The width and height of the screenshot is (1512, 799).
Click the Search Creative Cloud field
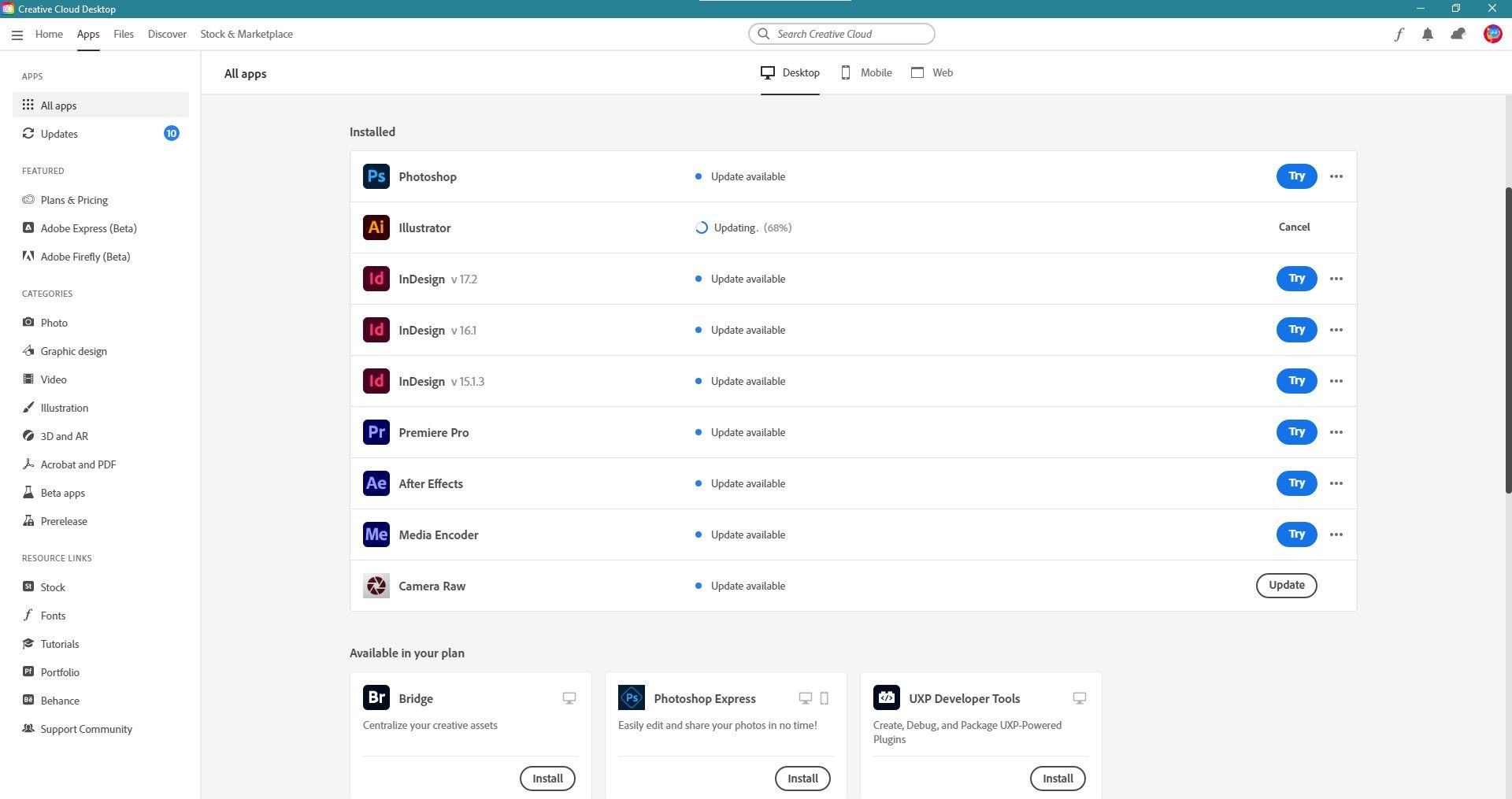841,34
